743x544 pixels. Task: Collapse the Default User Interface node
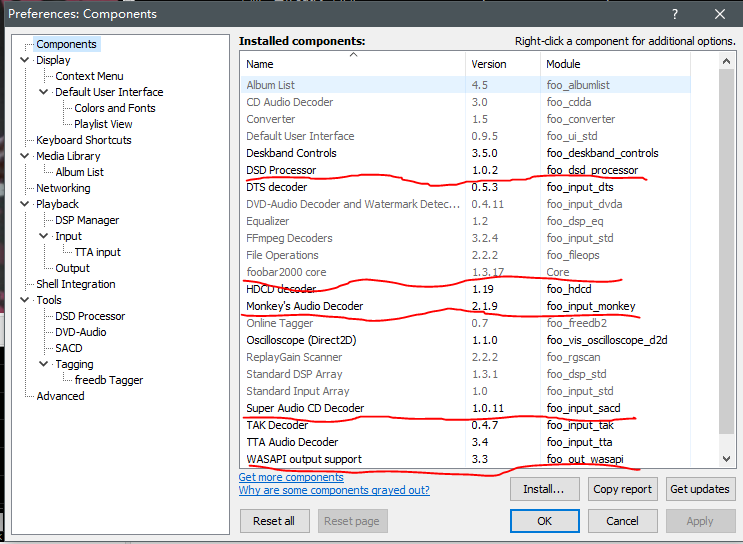pyautogui.click(x=44, y=92)
